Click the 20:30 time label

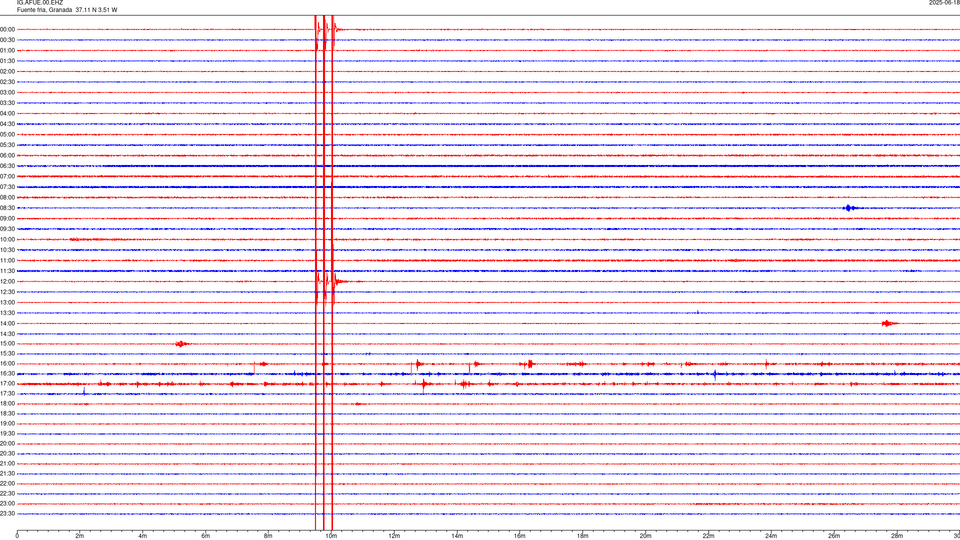pyautogui.click(x=8, y=454)
